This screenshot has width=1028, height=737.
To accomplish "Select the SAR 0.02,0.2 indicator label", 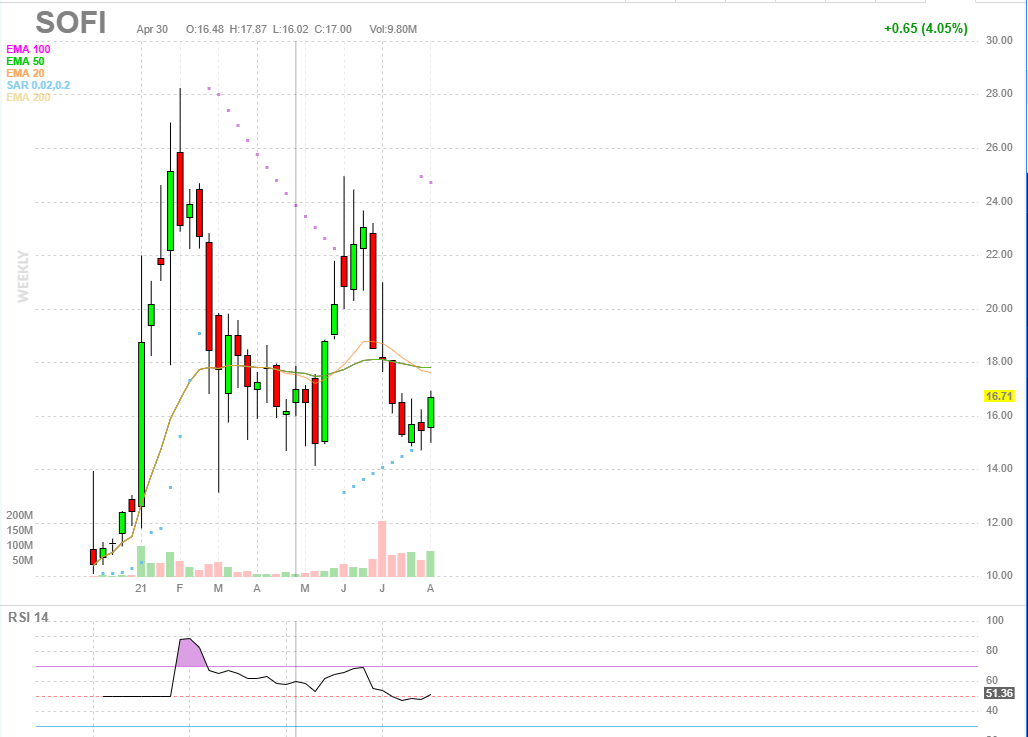I will pos(38,85).
